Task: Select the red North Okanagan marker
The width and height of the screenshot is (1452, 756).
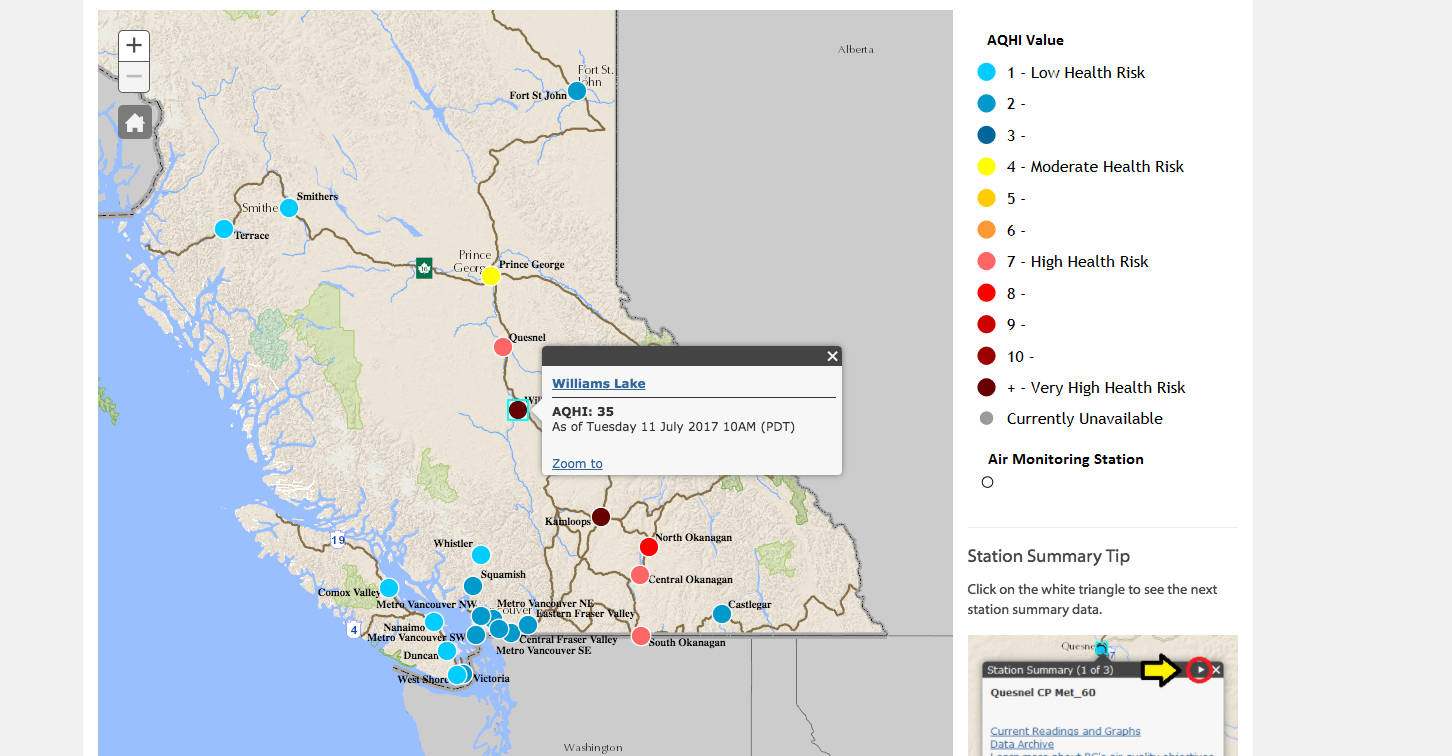Action: 649,547
